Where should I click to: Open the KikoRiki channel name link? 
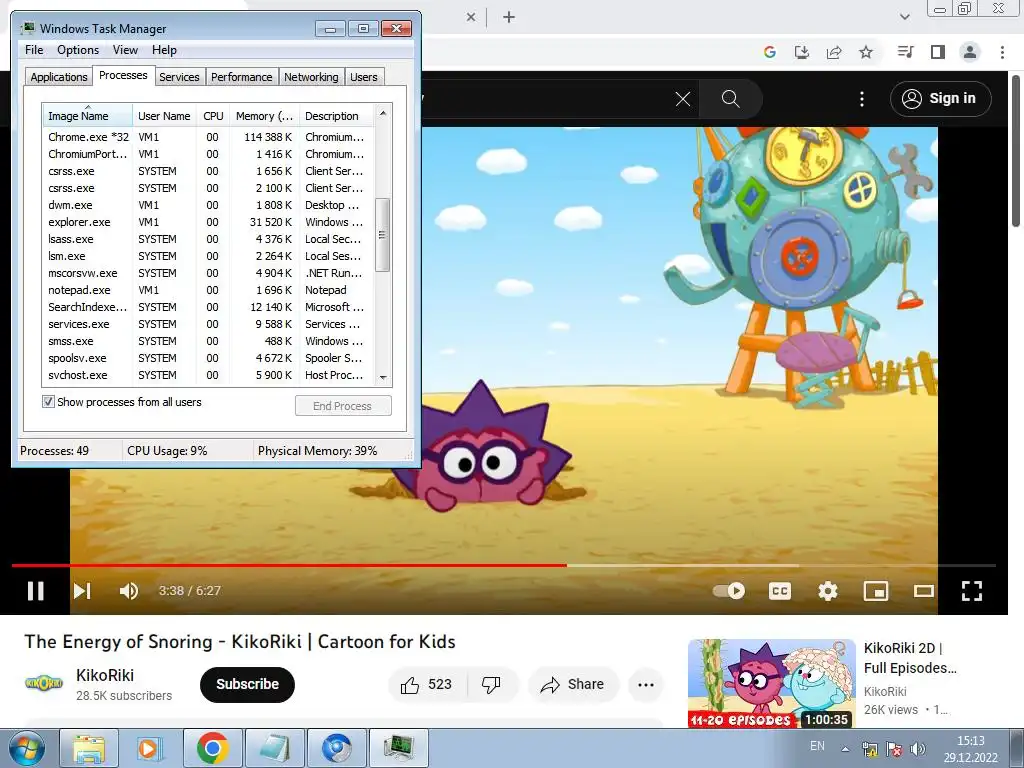[x=104, y=675]
